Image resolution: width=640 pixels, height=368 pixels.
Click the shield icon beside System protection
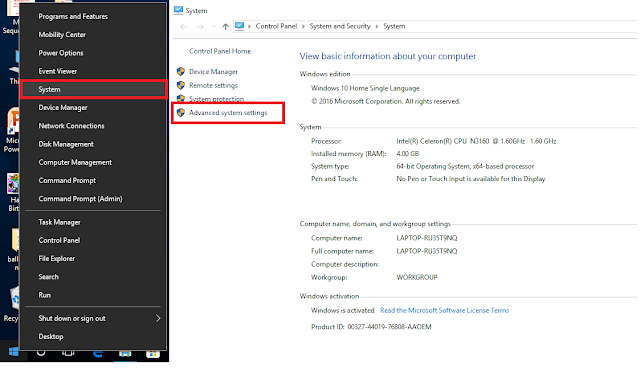tap(181, 98)
